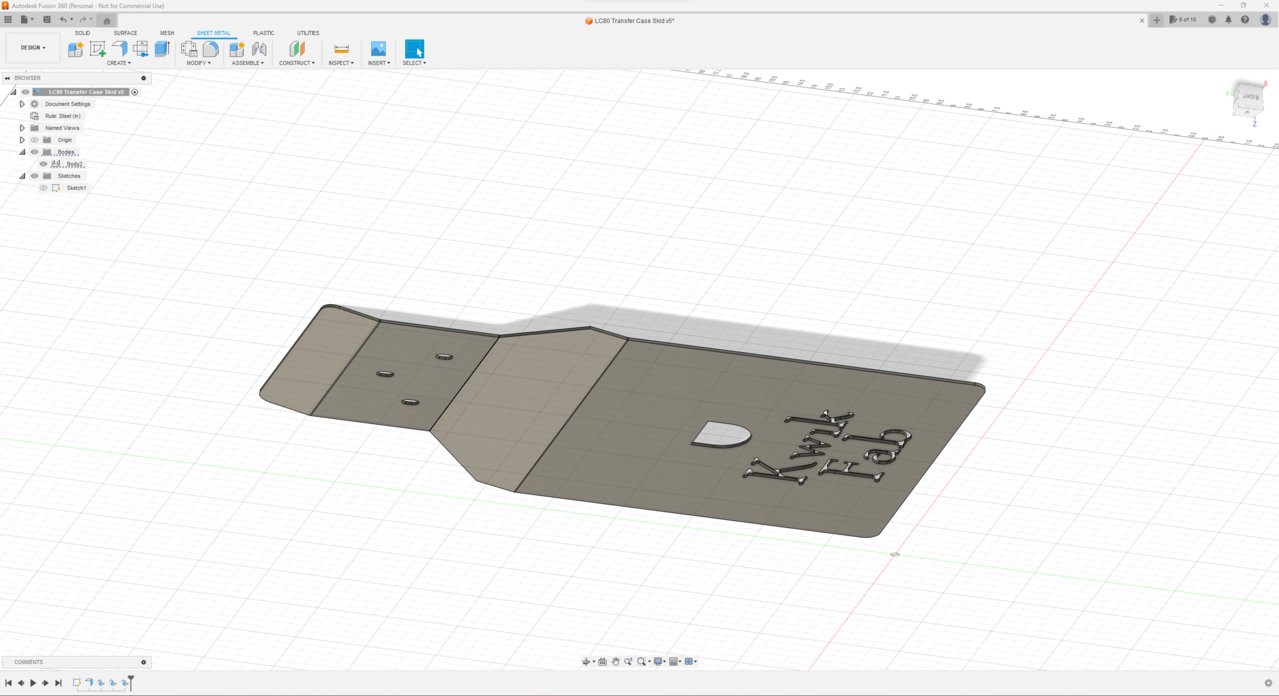Collapse the Sketches folder
1279x696 pixels.
click(x=22, y=176)
